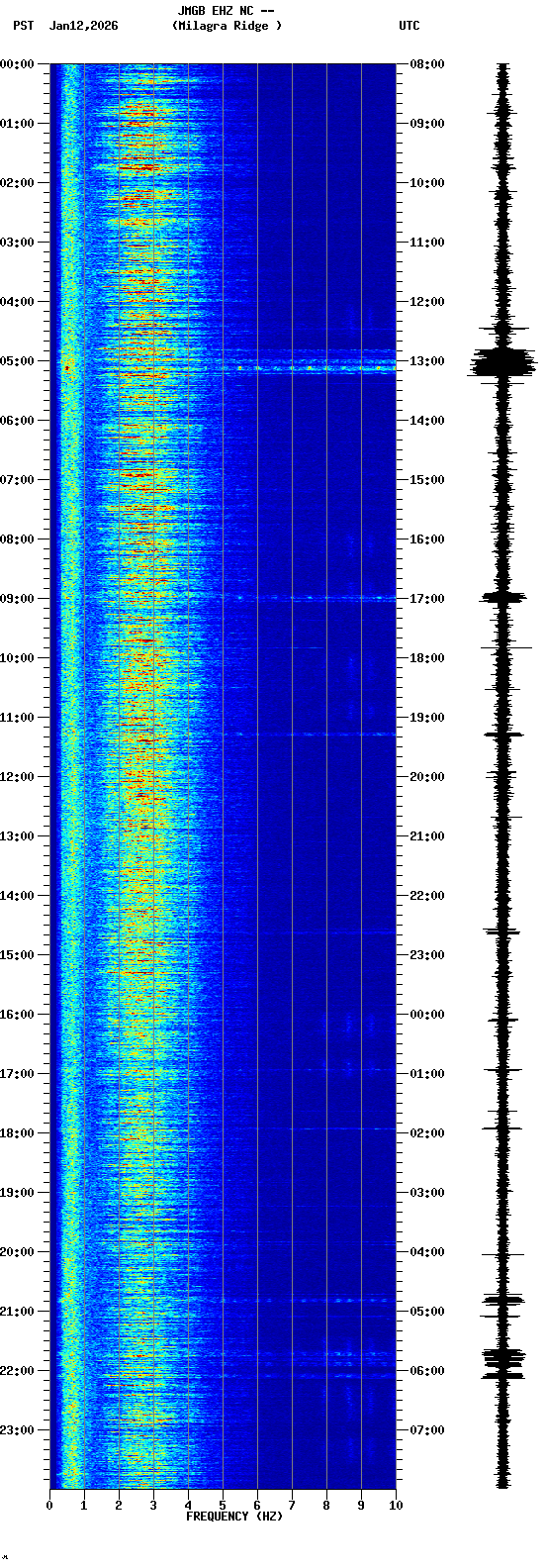
Task: Click the '16:00' UTC time label on right
Action: coord(427,539)
